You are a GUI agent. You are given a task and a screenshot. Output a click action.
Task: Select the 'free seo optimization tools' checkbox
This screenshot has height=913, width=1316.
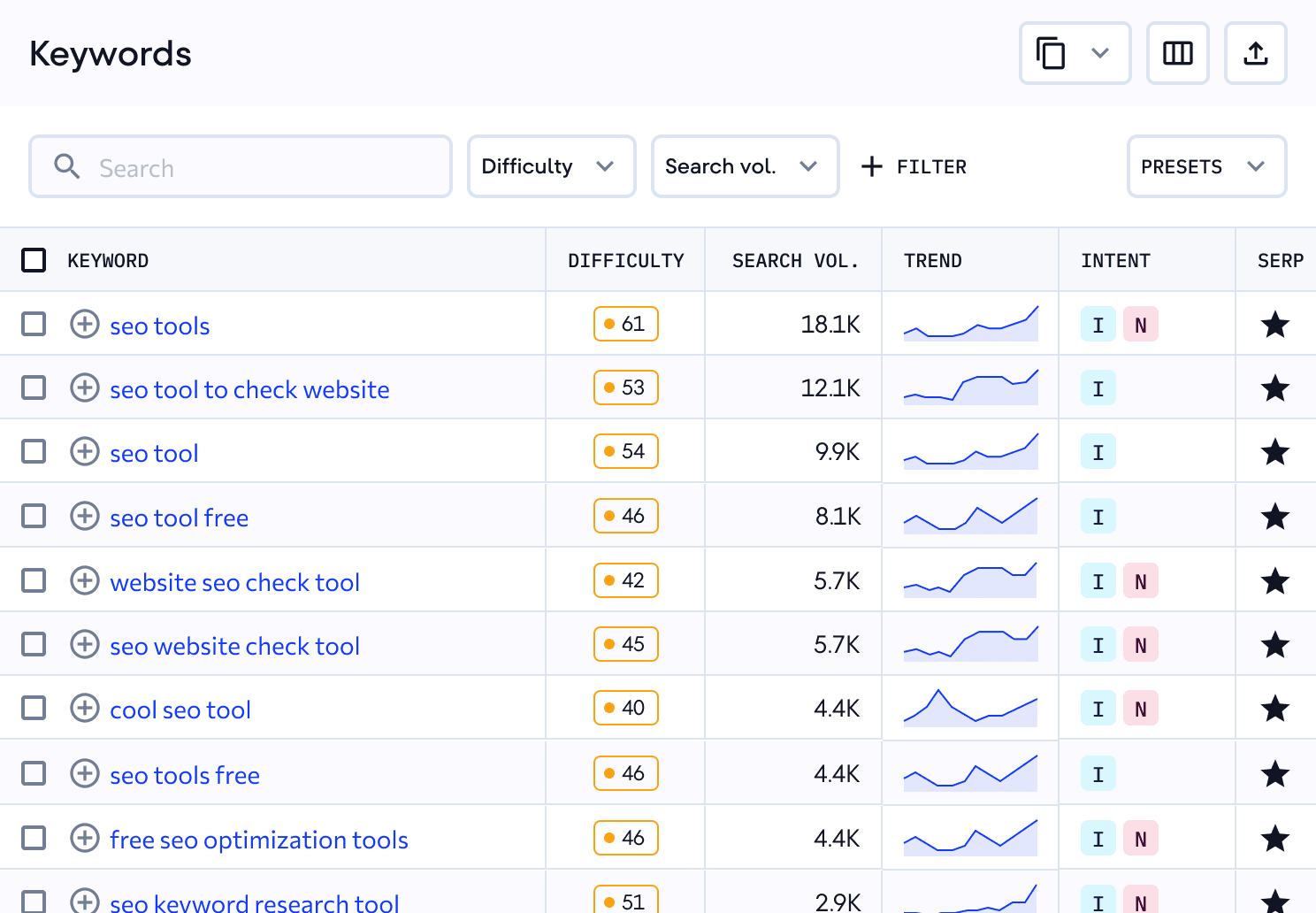[34, 838]
